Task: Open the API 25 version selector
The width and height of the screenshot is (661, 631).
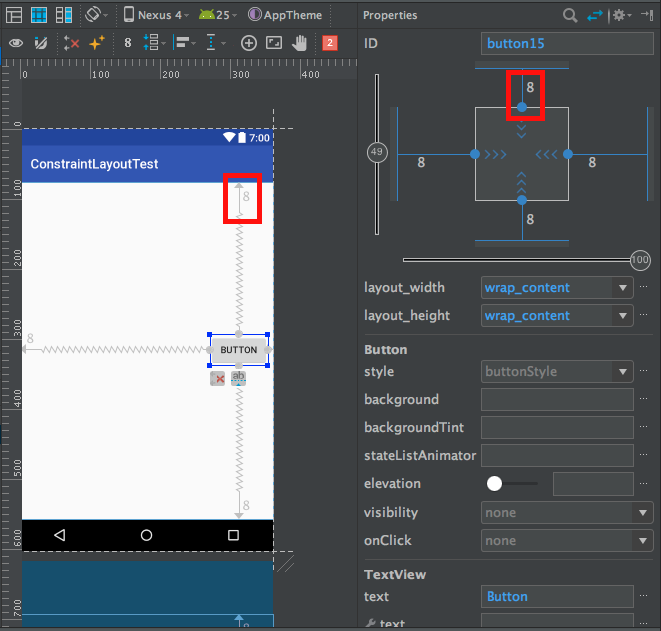Action: tap(218, 15)
